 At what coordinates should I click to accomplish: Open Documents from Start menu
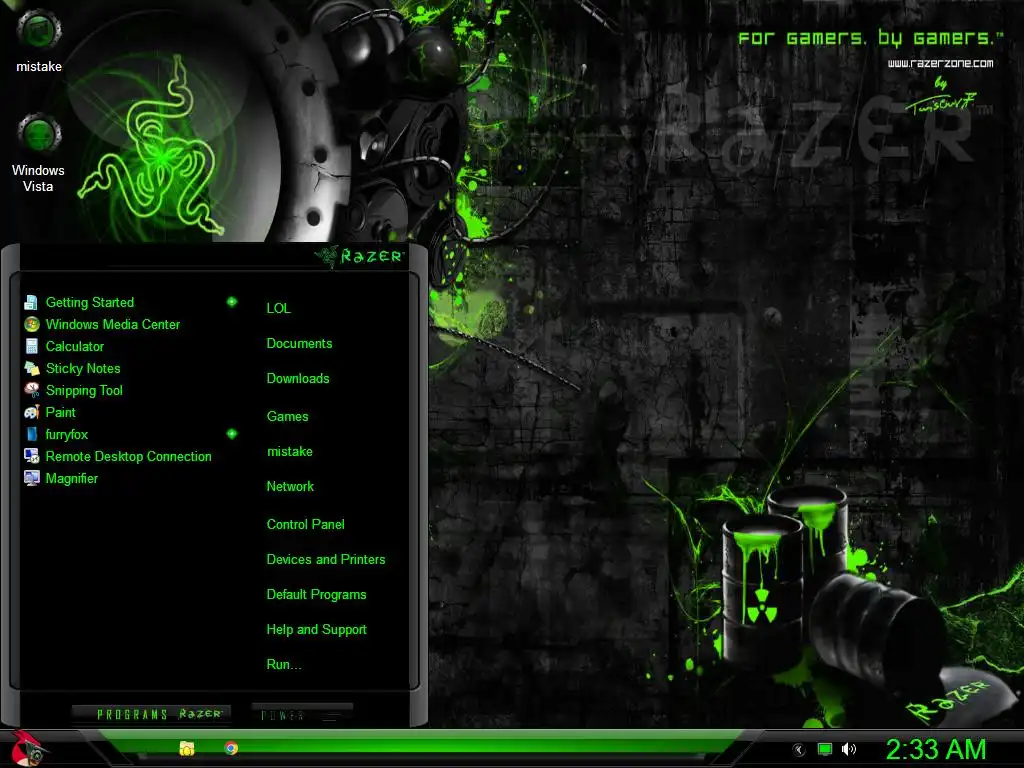click(299, 344)
